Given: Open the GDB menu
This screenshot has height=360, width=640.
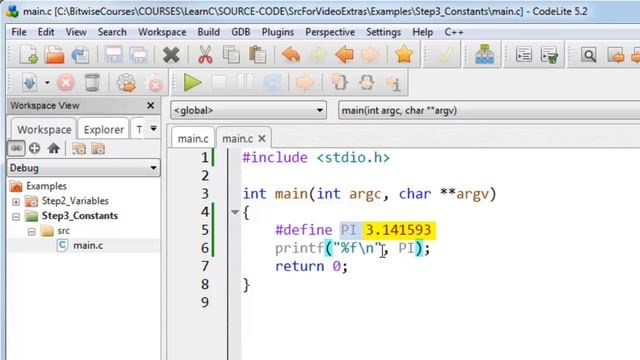Looking at the screenshot, I should pos(240,32).
